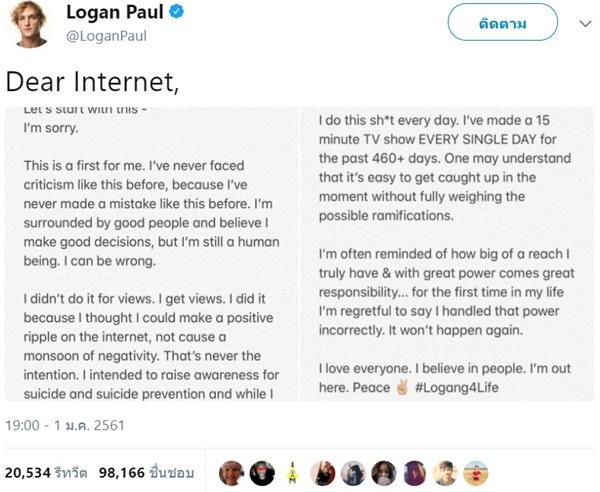
Task: Click the sixth liker avatar in the row
Action: tap(385, 472)
